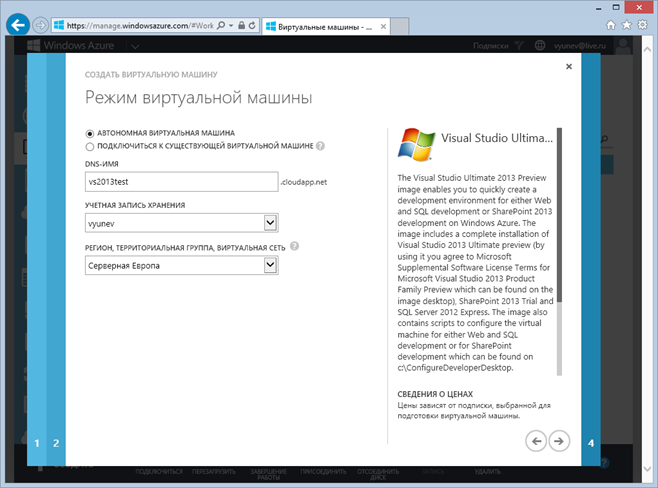Image resolution: width=658 pixels, height=488 pixels.
Task: Click the browser Back button
Action: pos(18,25)
